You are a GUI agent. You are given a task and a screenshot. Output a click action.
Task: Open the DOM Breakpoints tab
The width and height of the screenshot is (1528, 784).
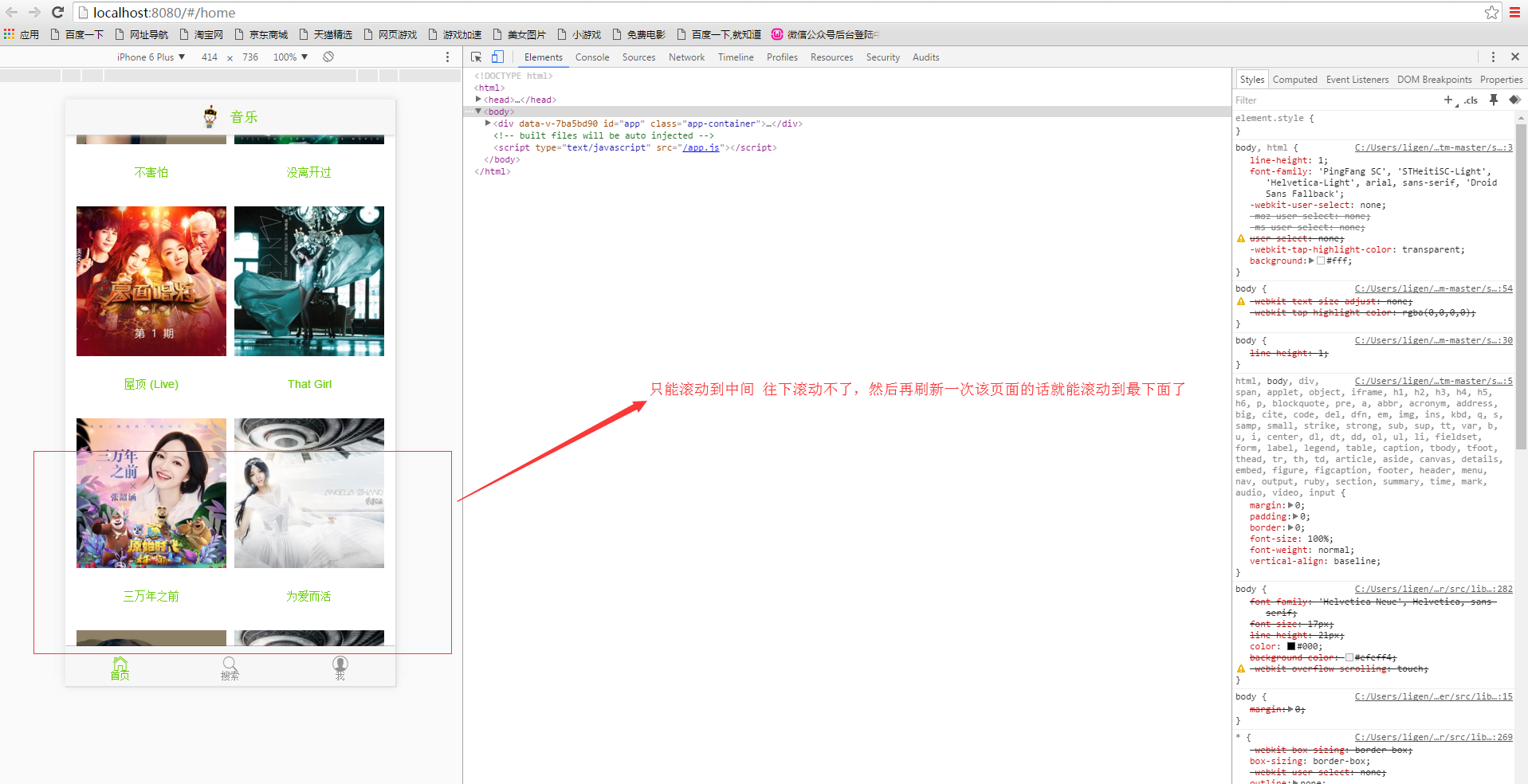1434,80
